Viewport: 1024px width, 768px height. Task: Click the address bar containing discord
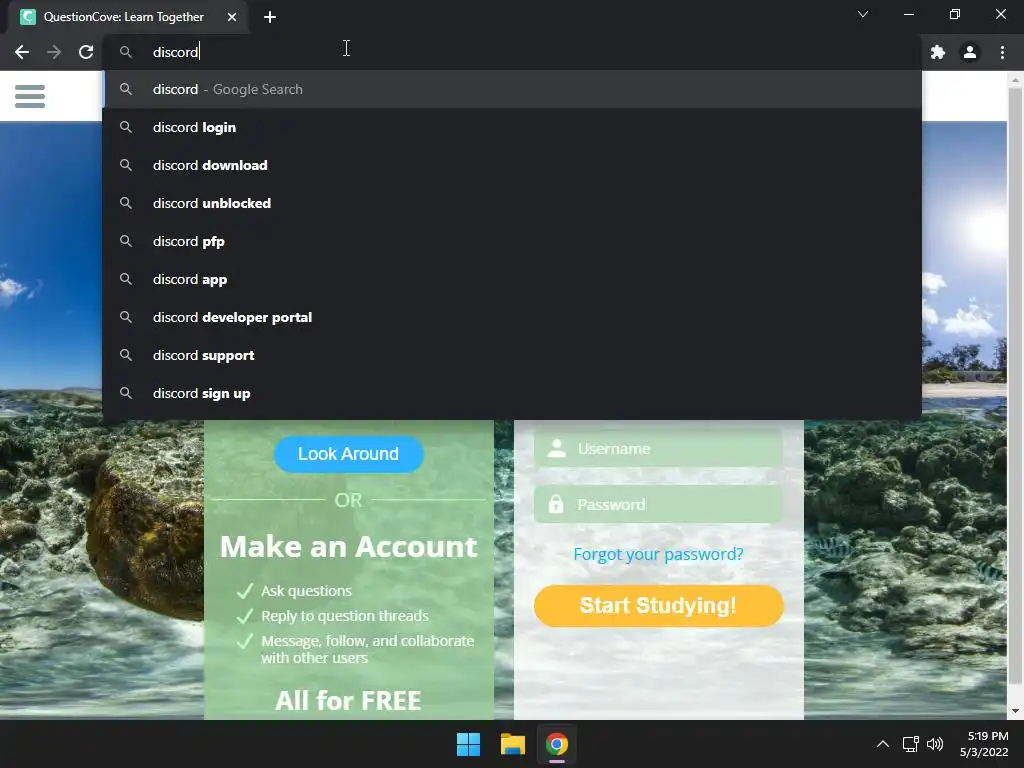click(x=513, y=52)
